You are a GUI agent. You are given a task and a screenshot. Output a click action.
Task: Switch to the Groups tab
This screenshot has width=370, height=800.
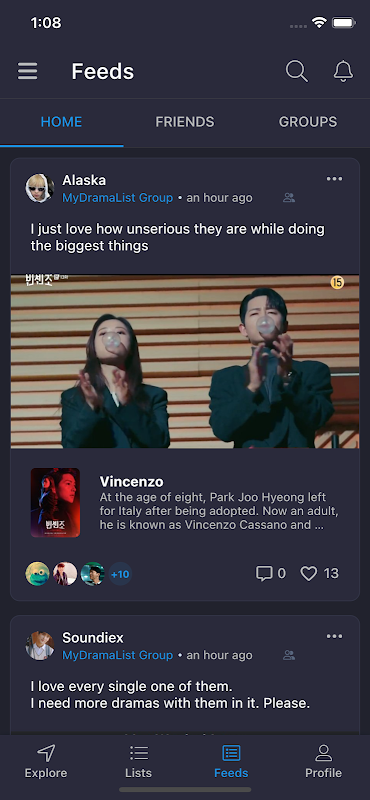pyautogui.click(x=308, y=122)
